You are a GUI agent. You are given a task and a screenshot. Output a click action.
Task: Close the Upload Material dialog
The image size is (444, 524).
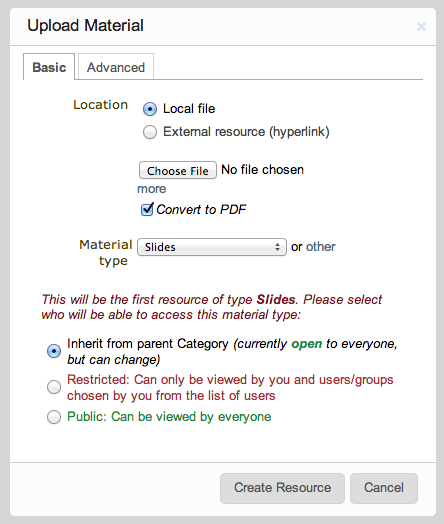(421, 26)
